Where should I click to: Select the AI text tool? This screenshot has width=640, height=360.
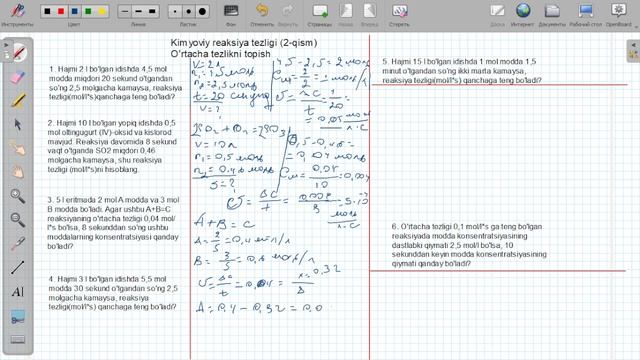(18, 292)
